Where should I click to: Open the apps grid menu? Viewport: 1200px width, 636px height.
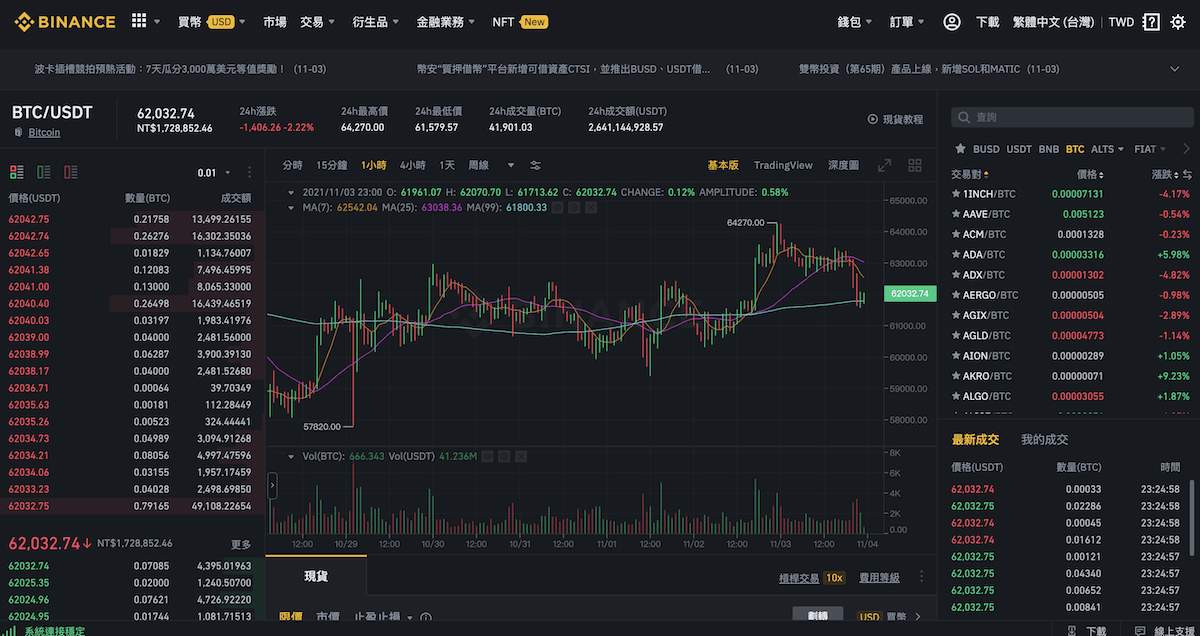(x=139, y=21)
